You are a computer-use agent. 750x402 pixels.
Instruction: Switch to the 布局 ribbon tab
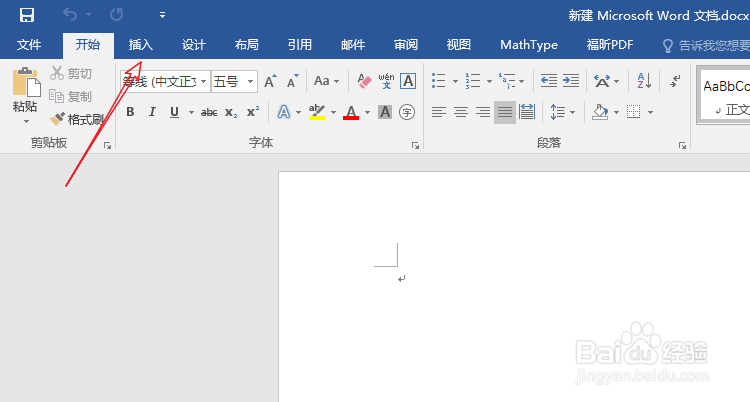[247, 45]
